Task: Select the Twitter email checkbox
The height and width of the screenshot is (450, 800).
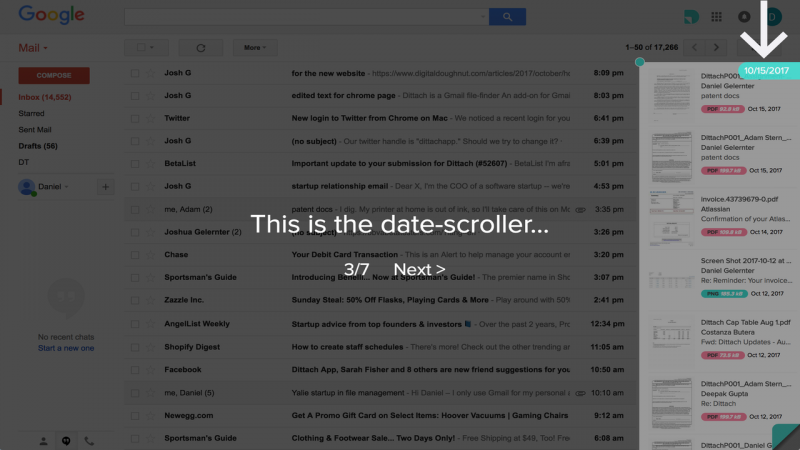Action: [x=135, y=118]
